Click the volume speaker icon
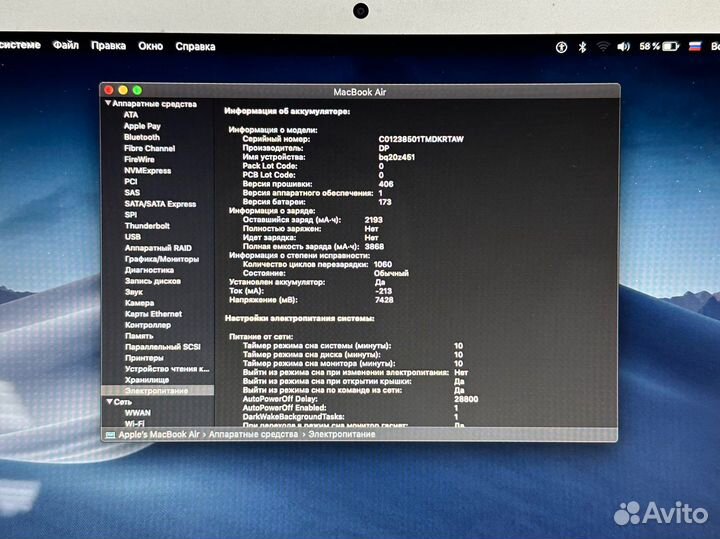Screen dimensions: 720x539 pos(623,46)
